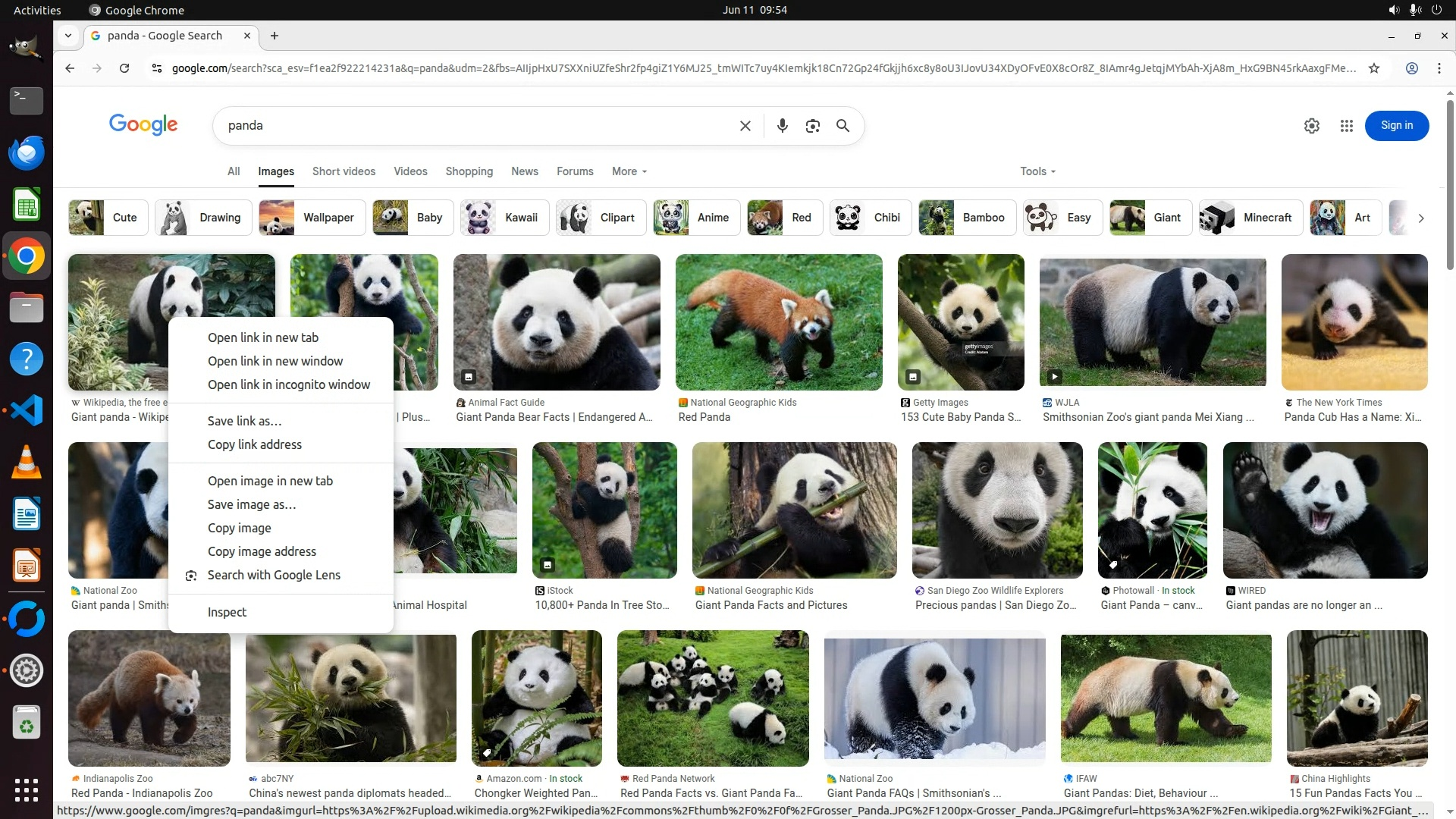Select the Bamboo filter chip
The width and height of the screenshot is (1456, 819).
(967, 218)
